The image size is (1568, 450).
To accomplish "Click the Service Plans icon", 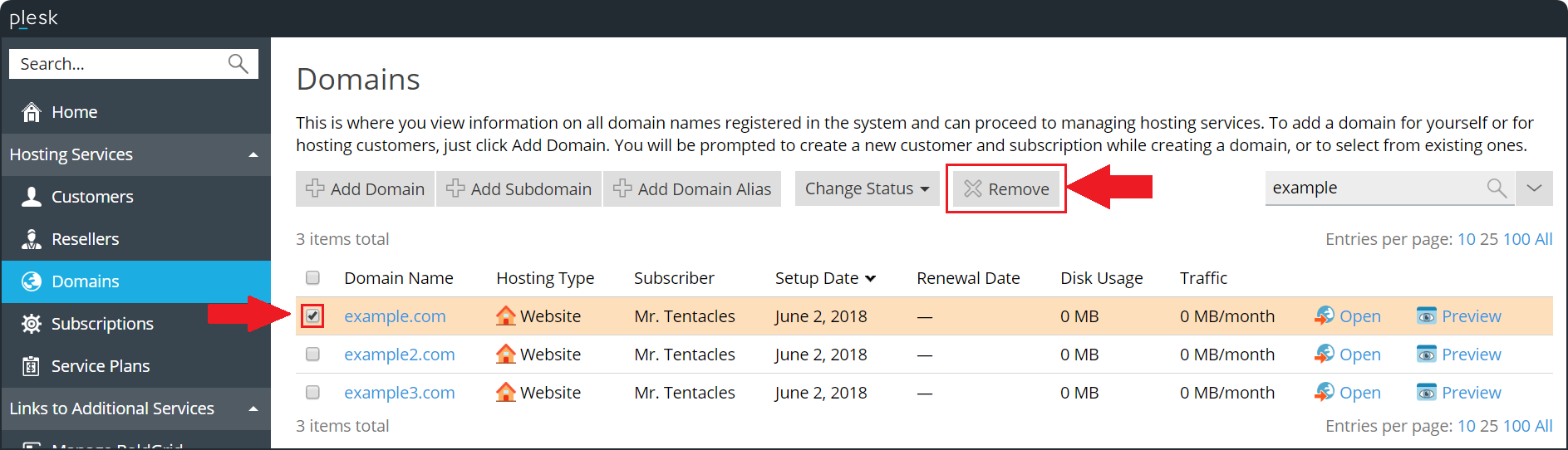I will pyautogui.click(x=32, y=366).
